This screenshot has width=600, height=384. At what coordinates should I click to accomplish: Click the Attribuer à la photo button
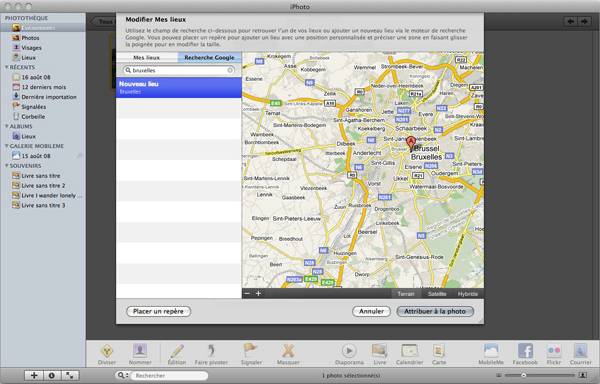tap(435, 311)
